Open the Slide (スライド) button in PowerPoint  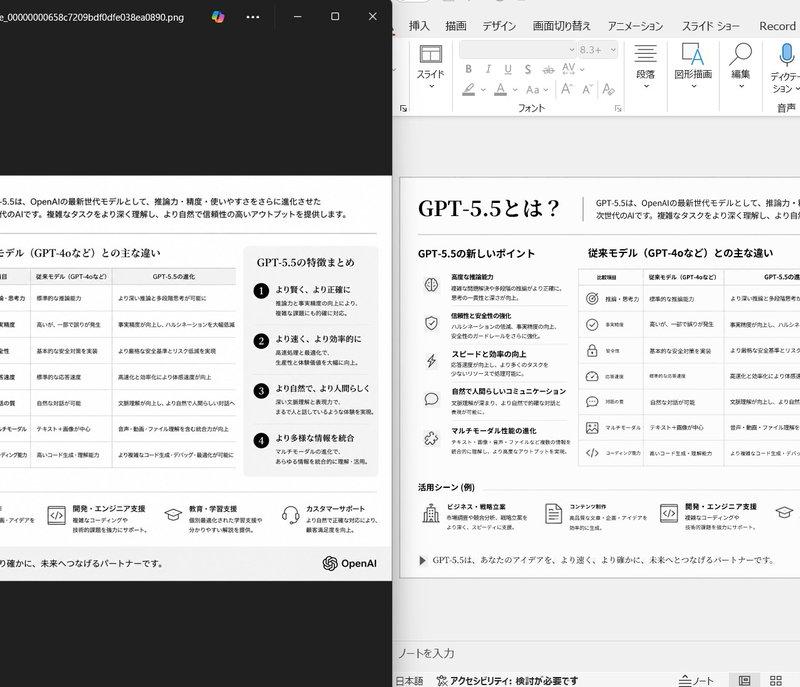(x=431, y=67)
